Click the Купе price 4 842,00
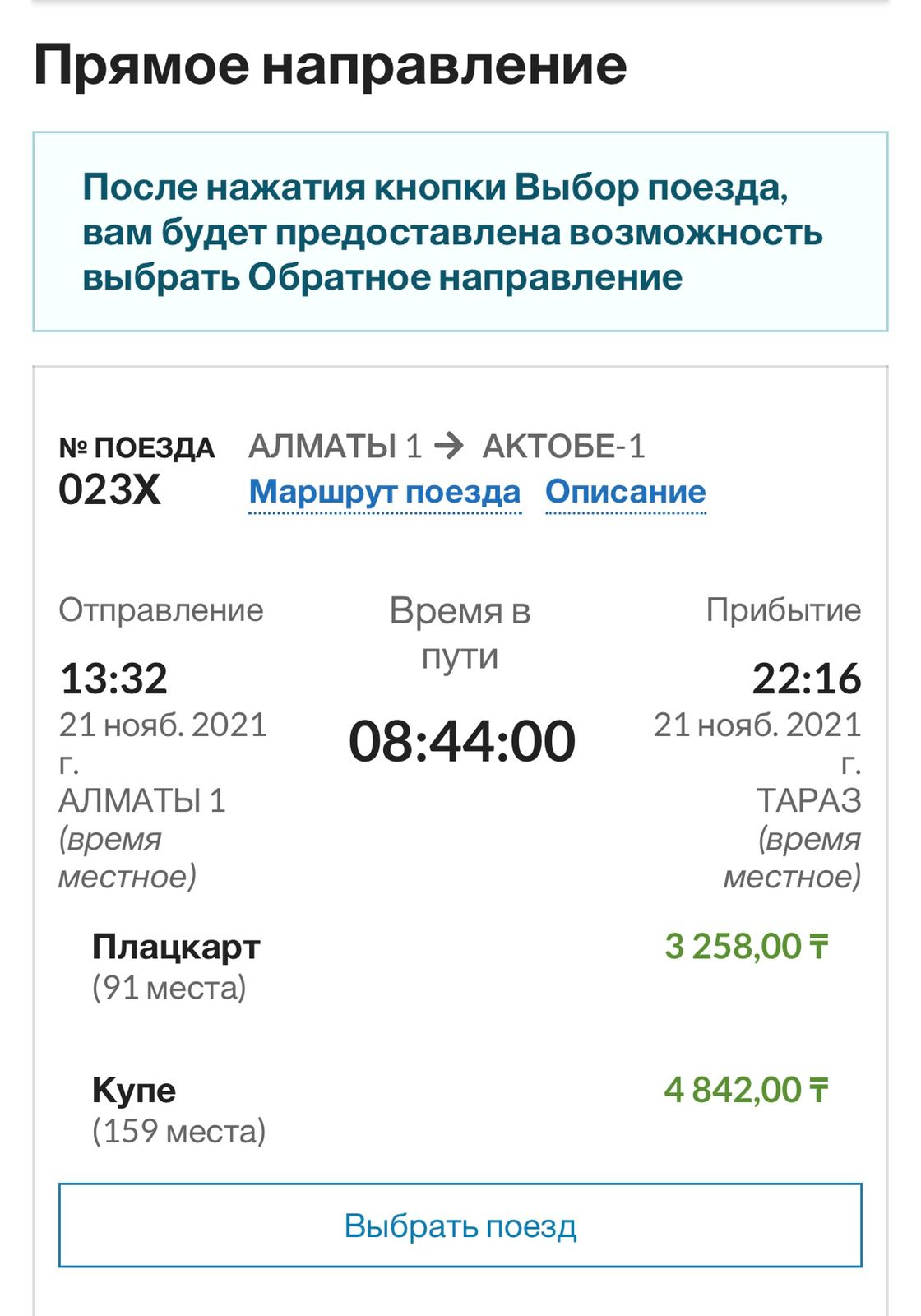This screenshot has height=1316, width=921. [733, 1091]
